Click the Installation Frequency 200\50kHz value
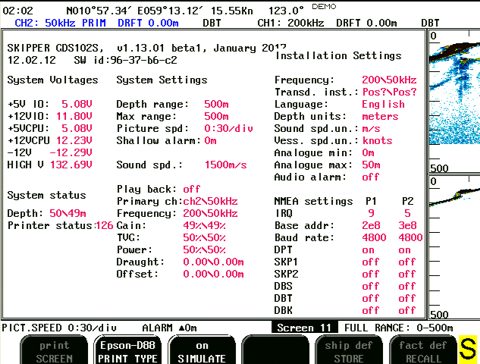Viewport: 480px width, 364px height. [389, 80]
